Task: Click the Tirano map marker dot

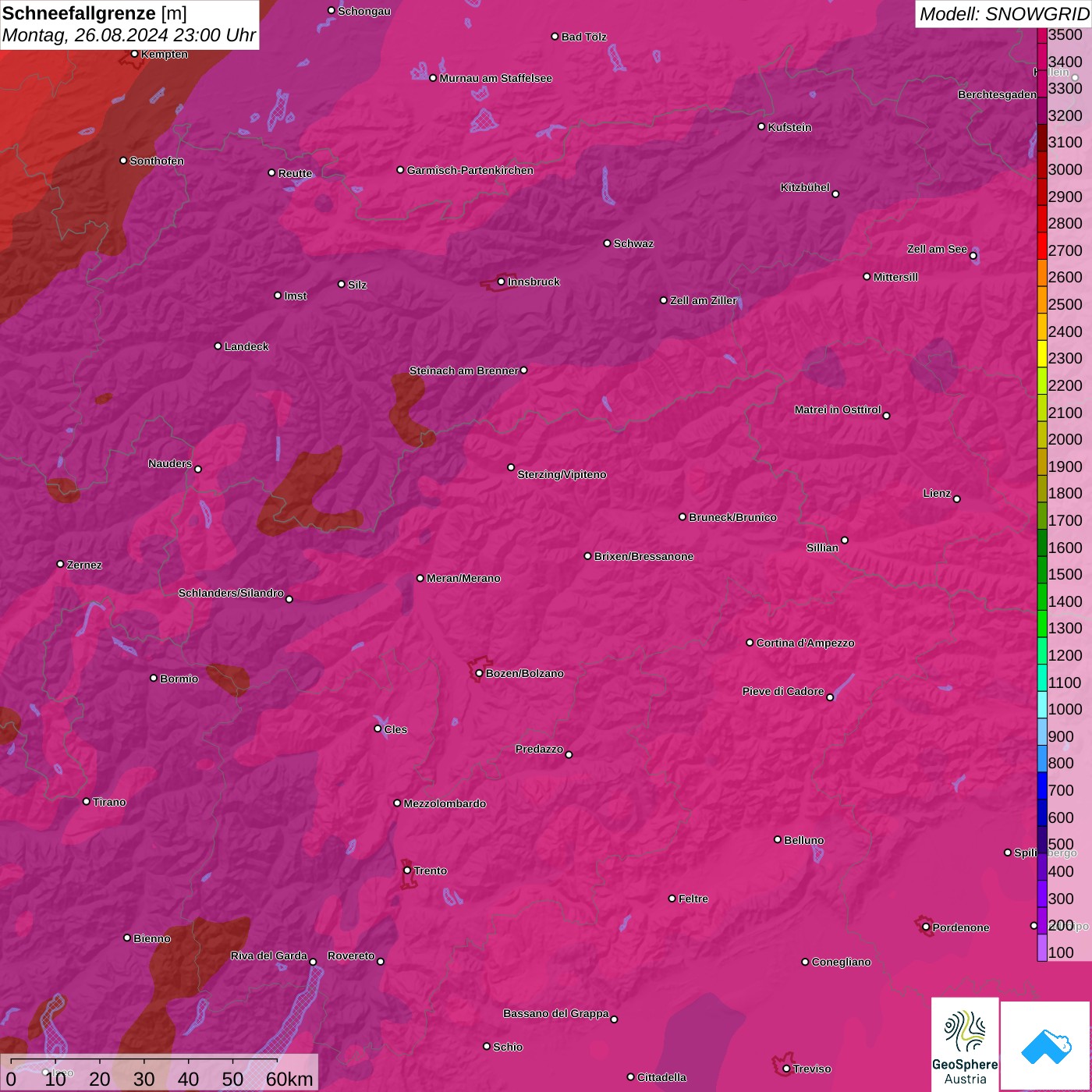Action: pos(87,801)
